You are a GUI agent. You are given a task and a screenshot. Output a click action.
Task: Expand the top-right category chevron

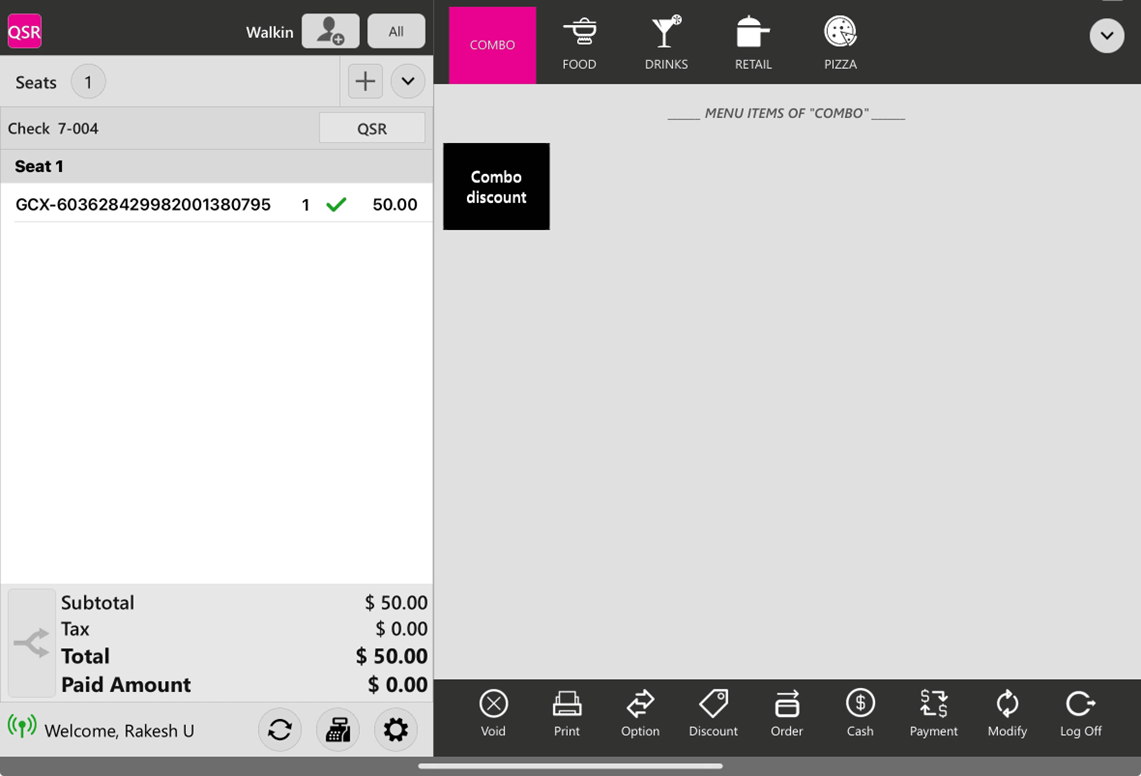1106,36
